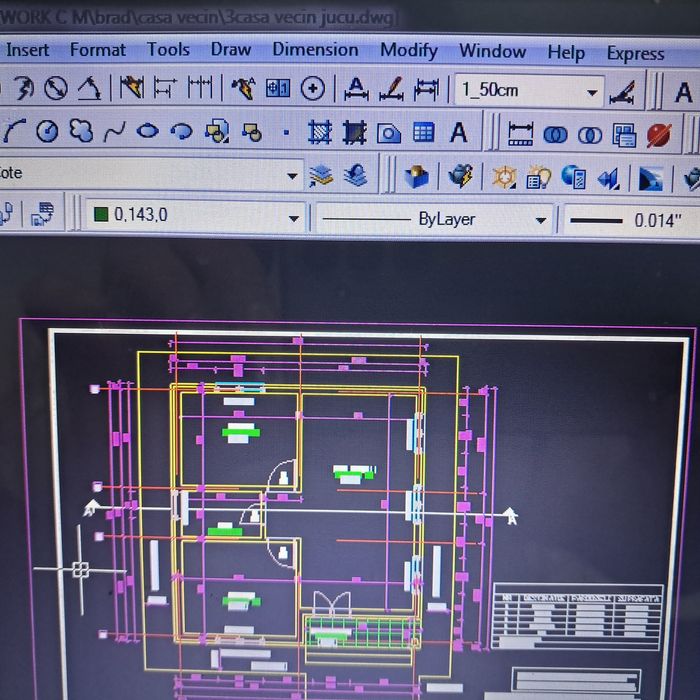
Task: Select the Quick Dimension tool
Action: click(132, 87)
